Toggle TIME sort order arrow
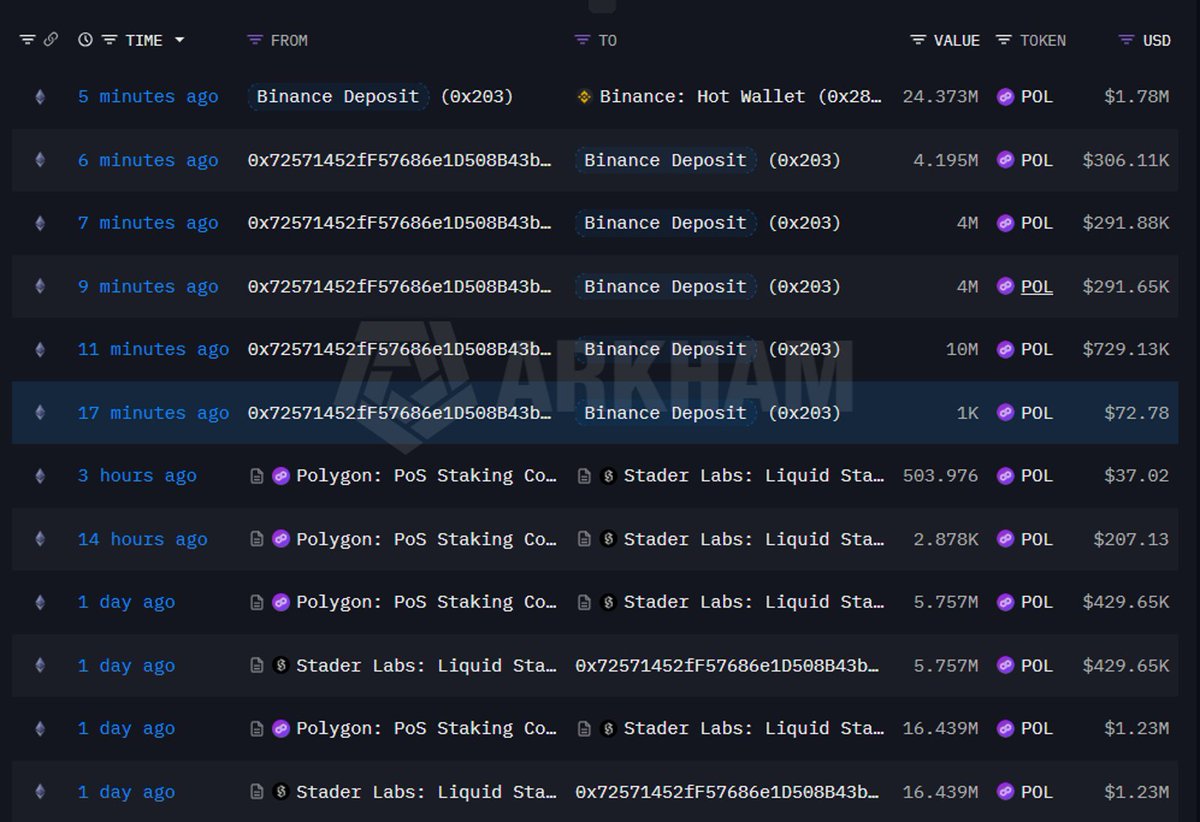Screen dimensions: 1200x822 click(x=179, y=40)
